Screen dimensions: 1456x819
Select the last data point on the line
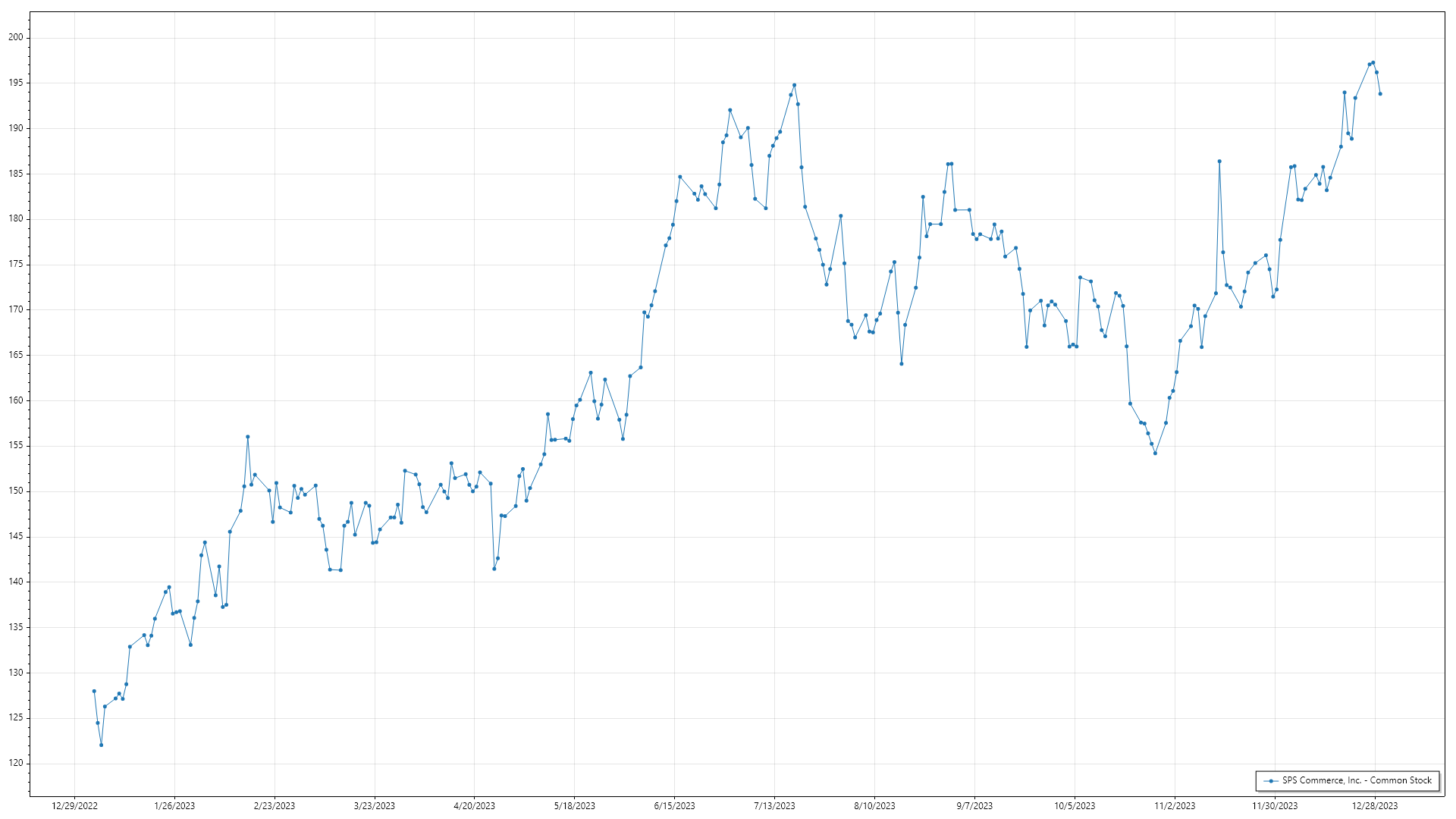[1380, 94]
